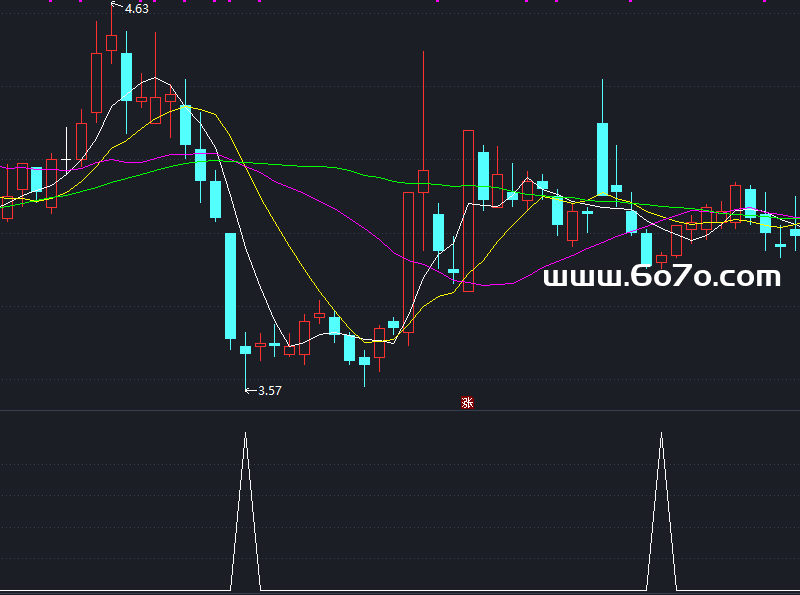Click the large cyan candle falling toward 3.57
800x595 pixels.
tap(230, 285)
